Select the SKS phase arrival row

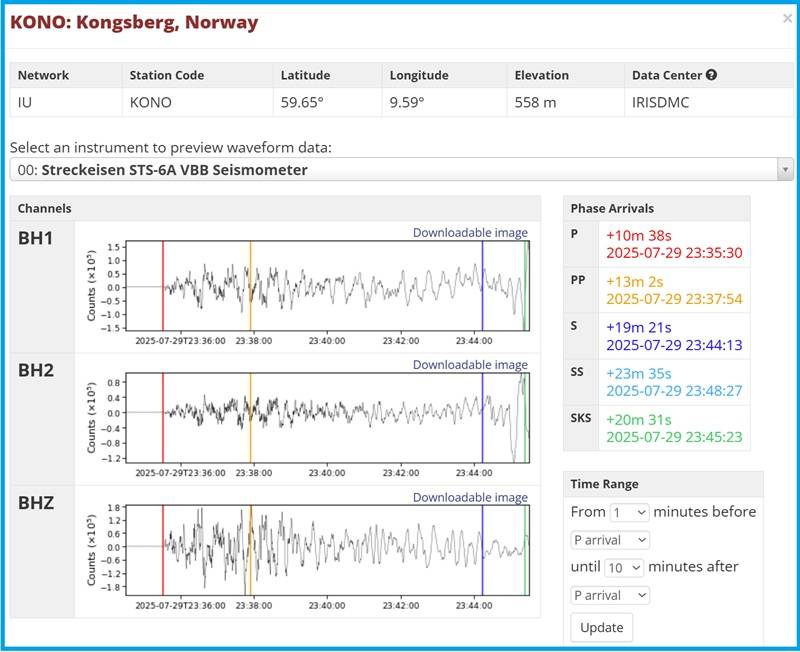coord(655,428)
